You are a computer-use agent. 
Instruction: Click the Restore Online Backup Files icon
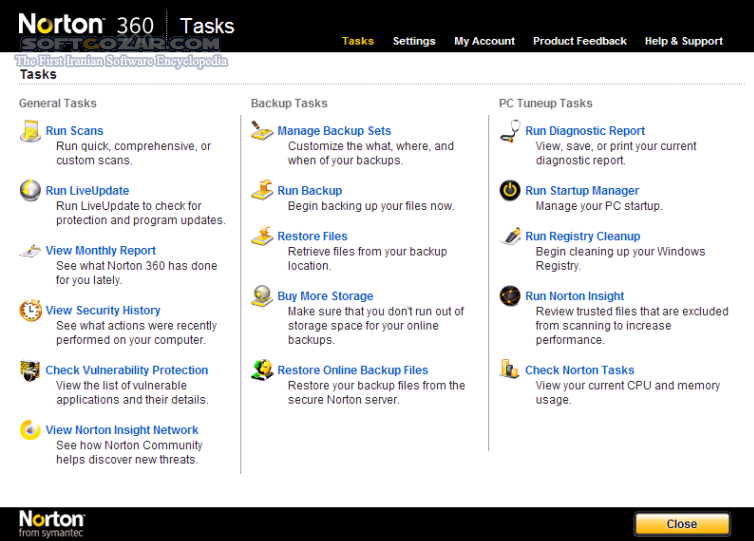[262, 370]
